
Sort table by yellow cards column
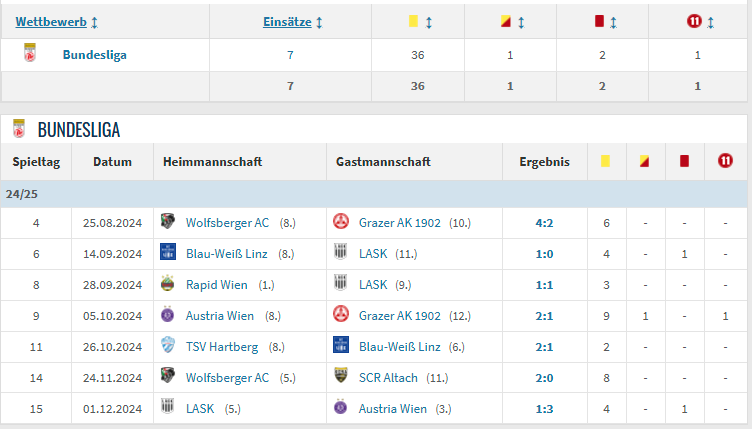click(429, 22)
